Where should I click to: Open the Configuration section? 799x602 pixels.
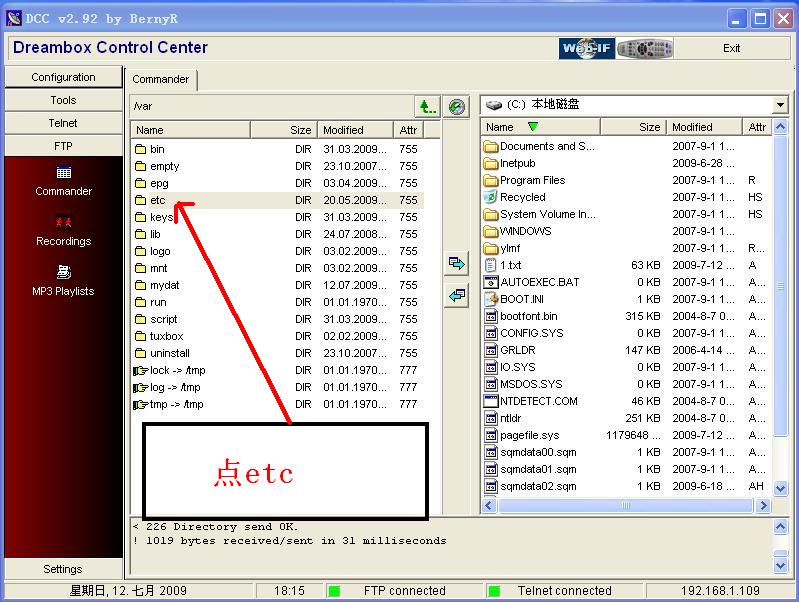click(63, 77)
